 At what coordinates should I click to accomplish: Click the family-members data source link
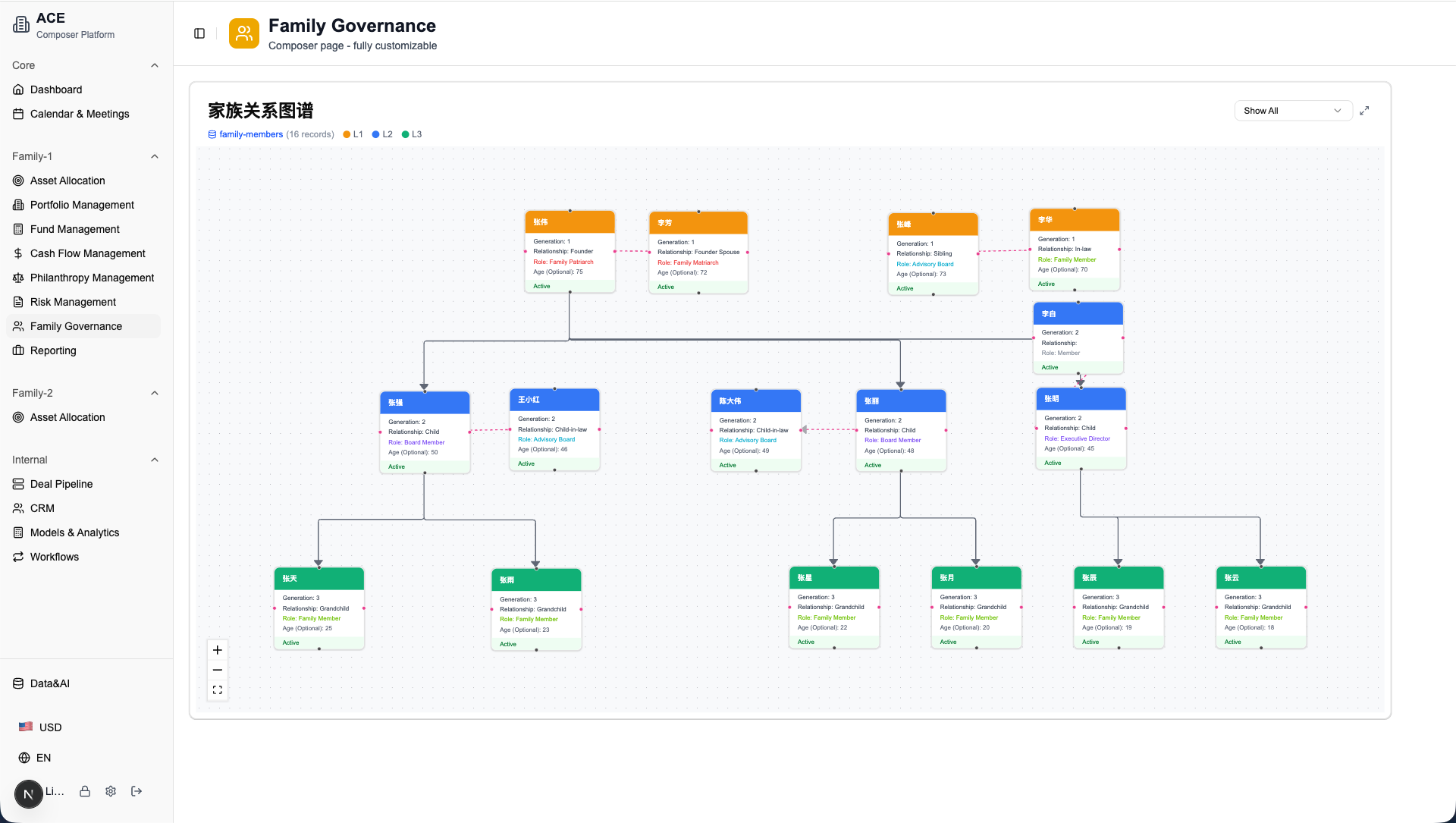coord(250,134)
